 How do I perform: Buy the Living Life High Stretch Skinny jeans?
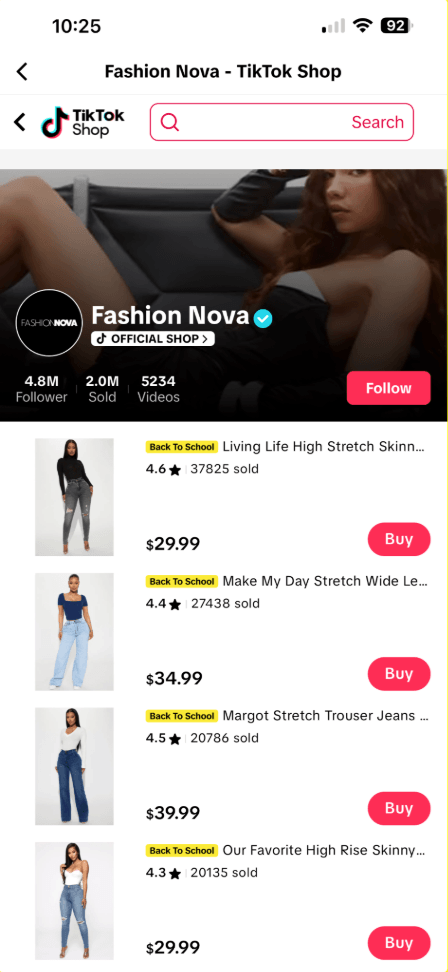(x=399, y=539)
